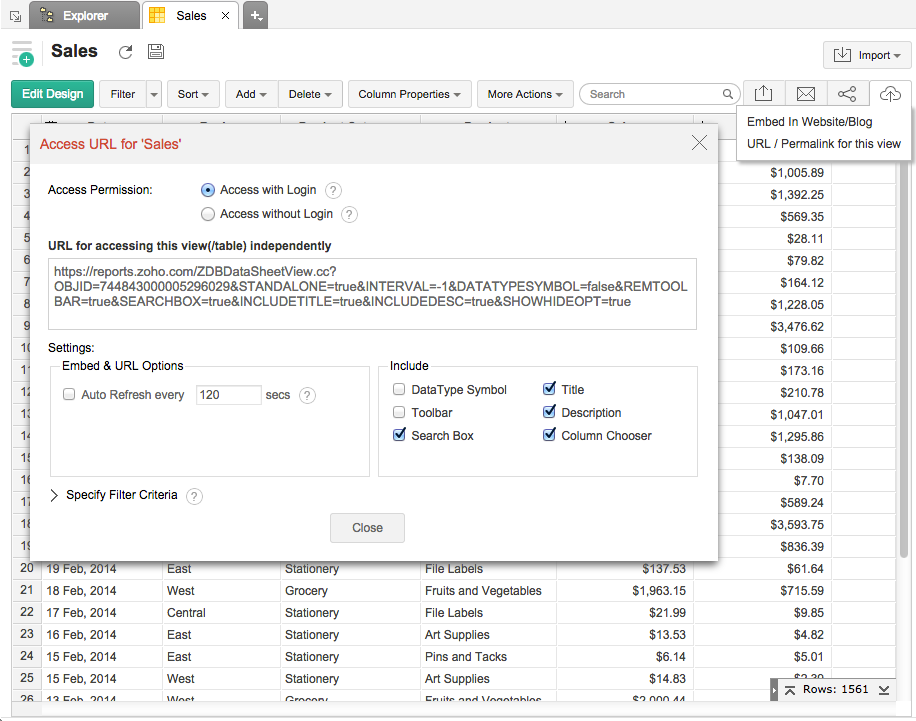Expand Specify Filter Criteria section
Image resolution: width=916 pixels, height=721 pixels.
click(54, 495)
